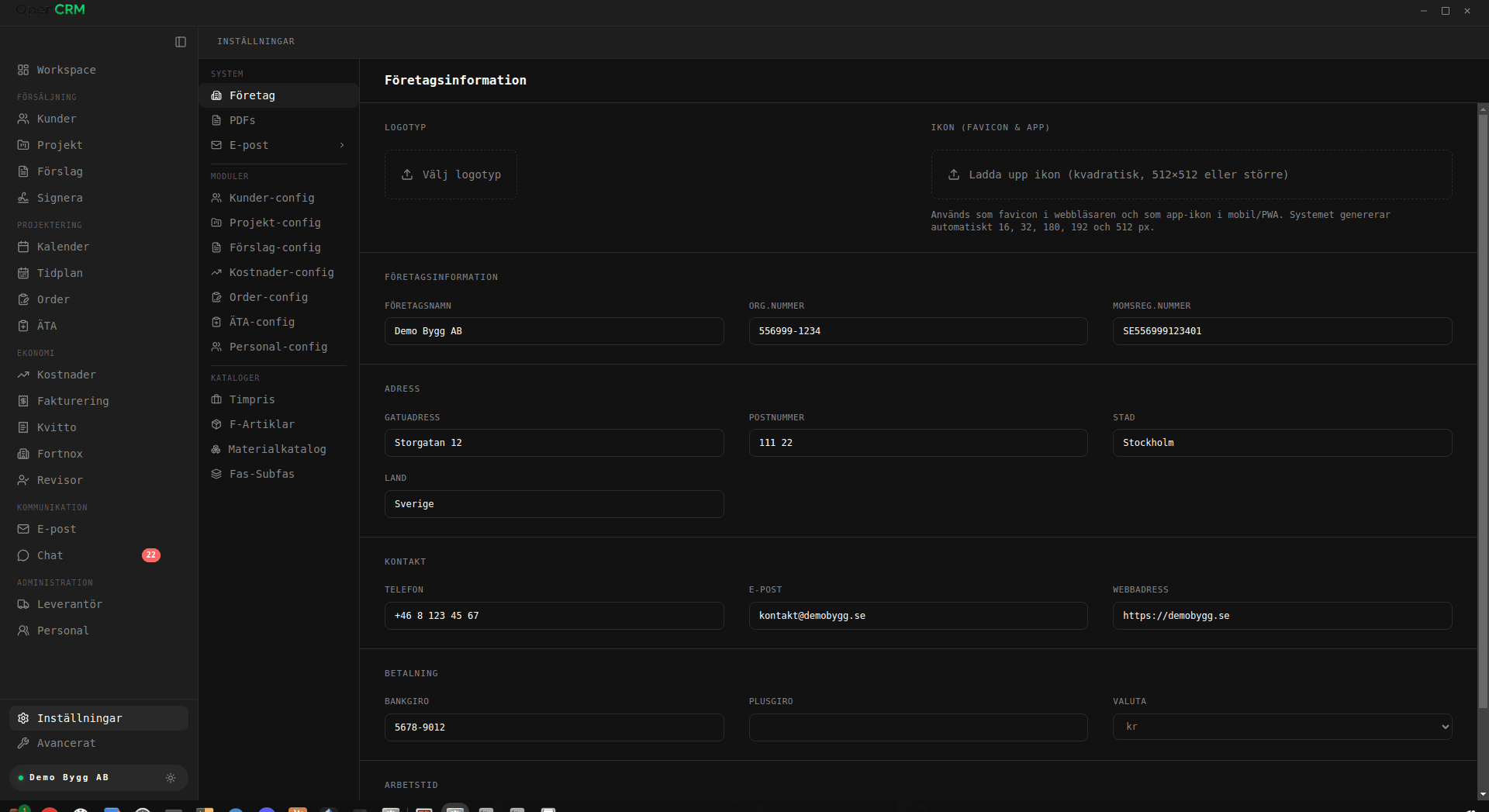
Task: Open Order via its order icon
Action: tap(23, 299)
